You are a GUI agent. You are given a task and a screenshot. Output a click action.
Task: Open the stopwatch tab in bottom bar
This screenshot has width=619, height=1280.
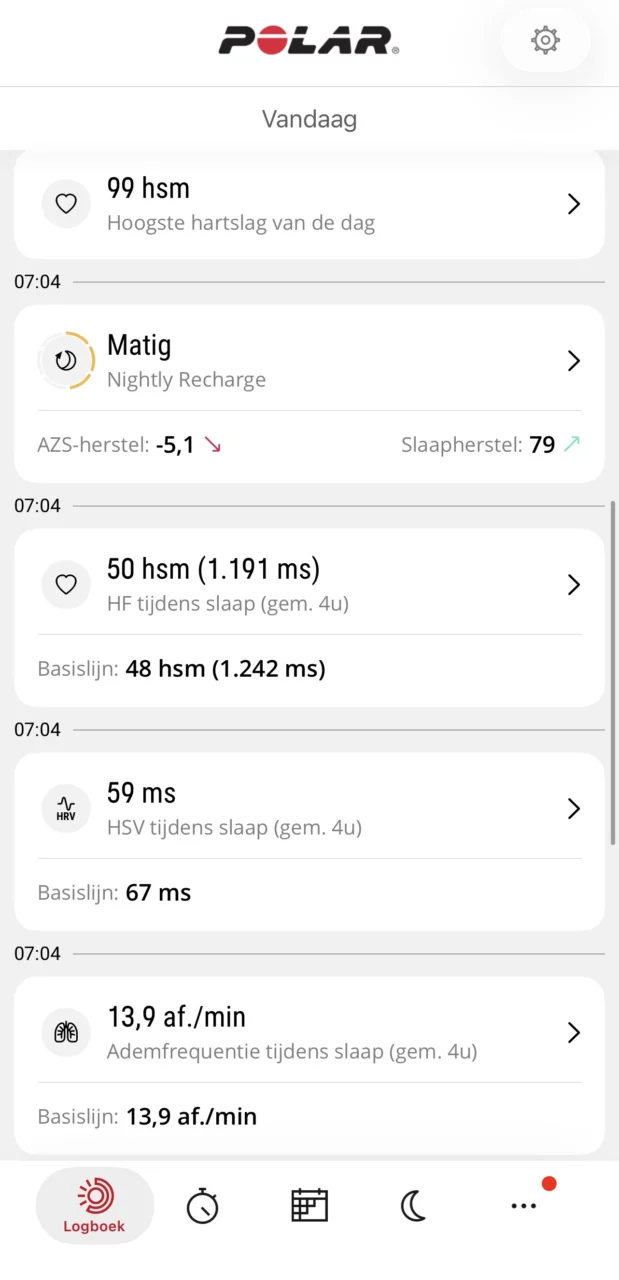pyautogui.click(x=202, y=1205)
